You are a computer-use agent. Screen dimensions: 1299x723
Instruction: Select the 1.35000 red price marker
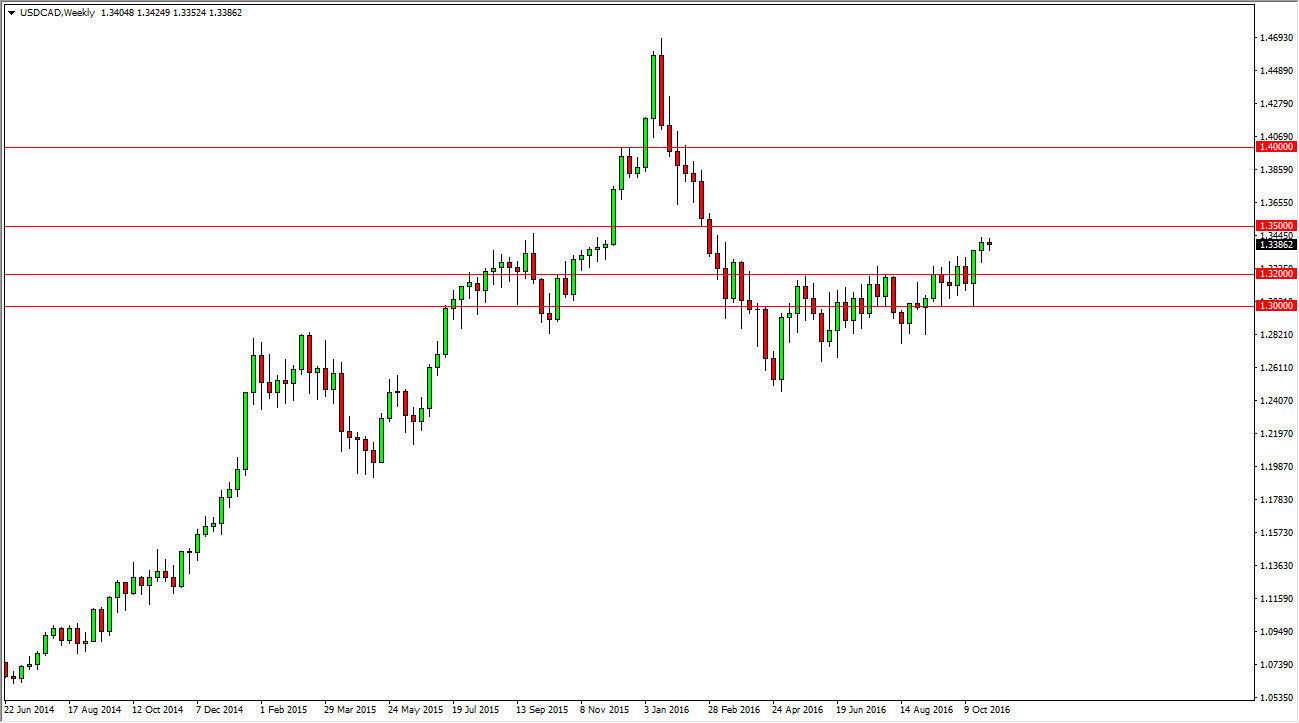point(1276,225)
